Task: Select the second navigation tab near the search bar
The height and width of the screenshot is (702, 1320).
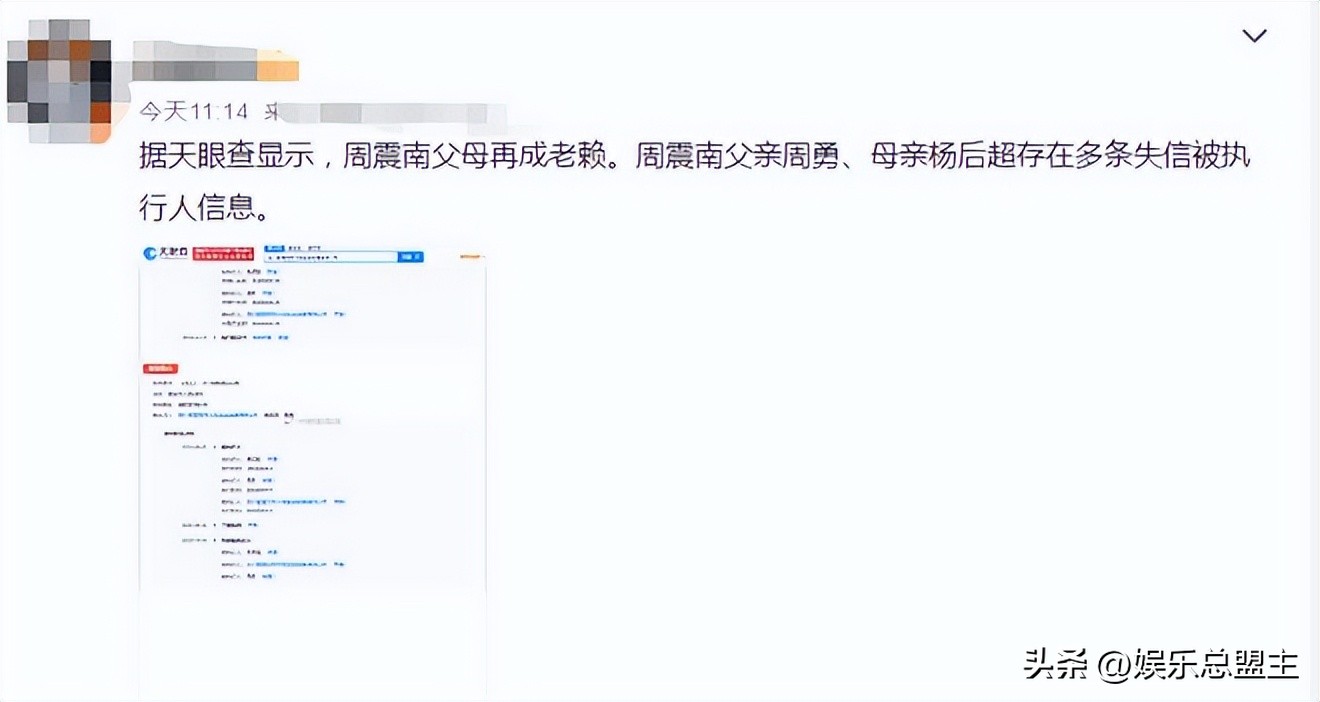Action: pos(292,248)
